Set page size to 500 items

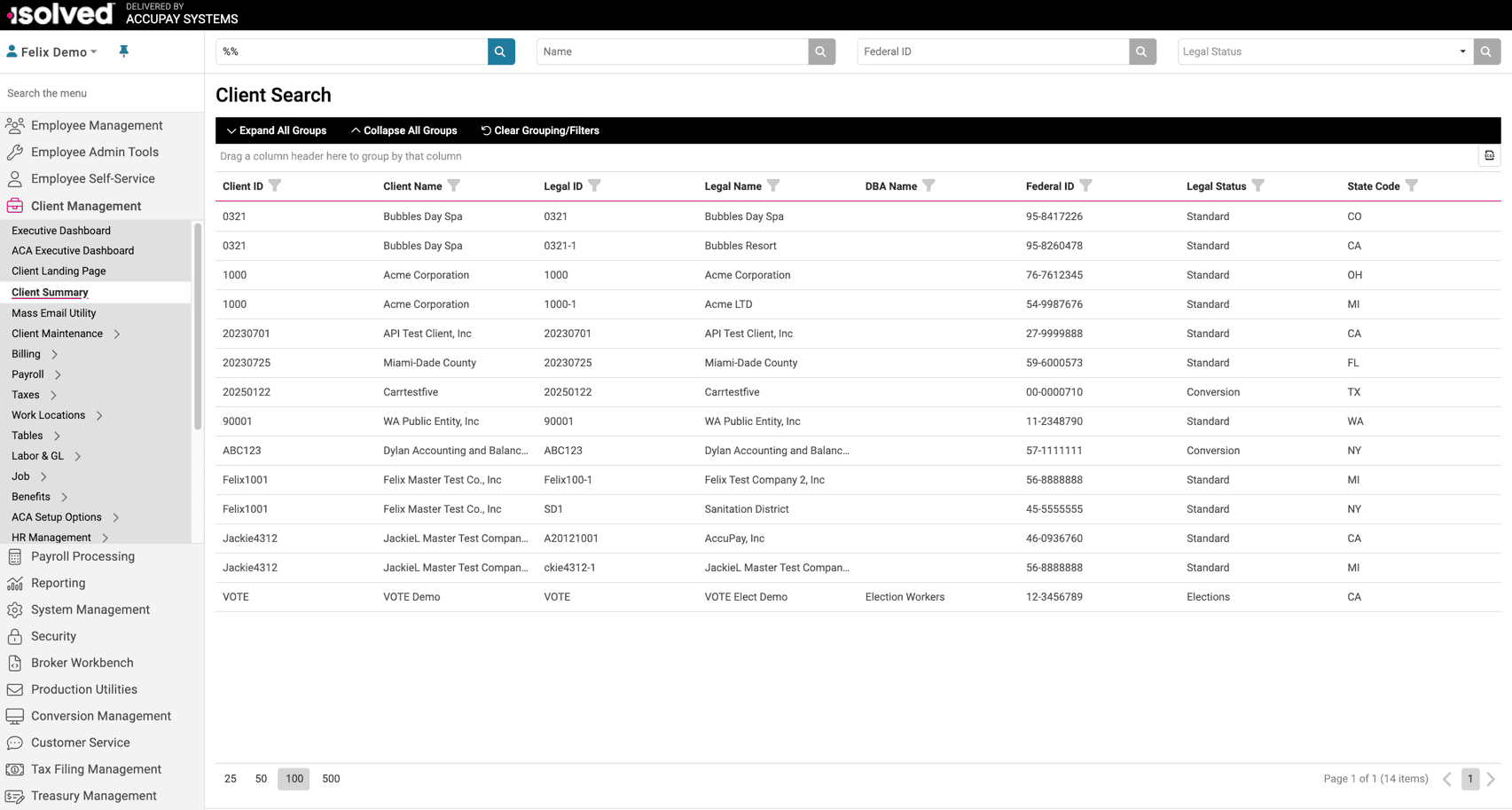(331, 779)
